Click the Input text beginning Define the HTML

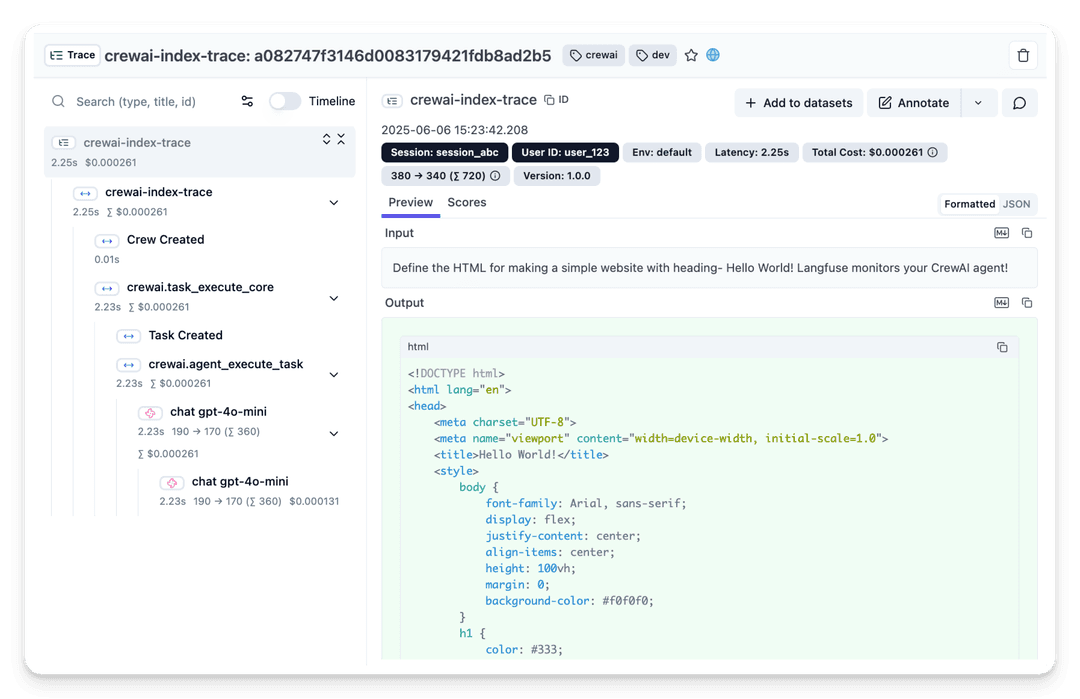coord(700,268)
